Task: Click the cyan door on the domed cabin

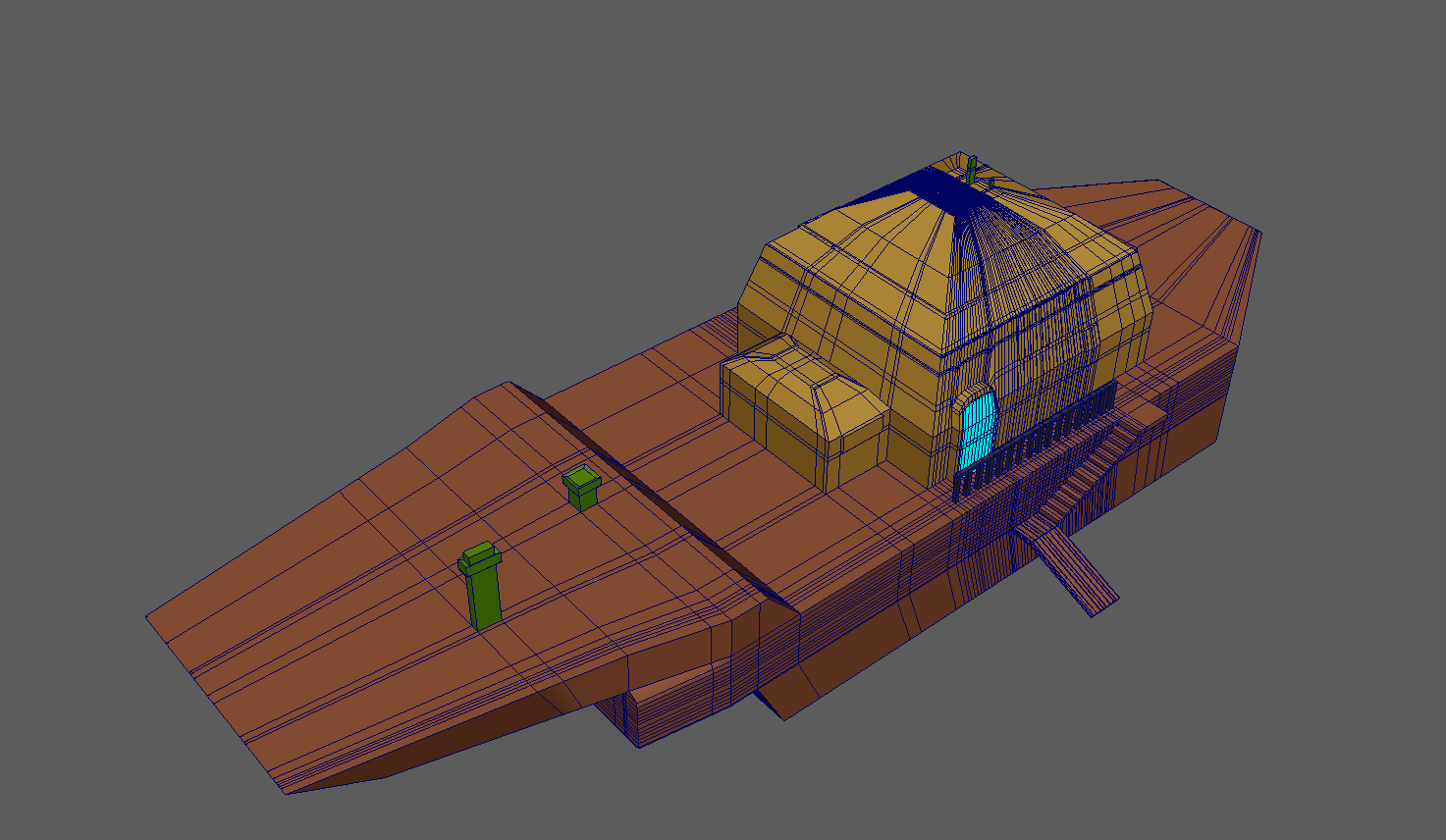Action: (x=976, y=430)
